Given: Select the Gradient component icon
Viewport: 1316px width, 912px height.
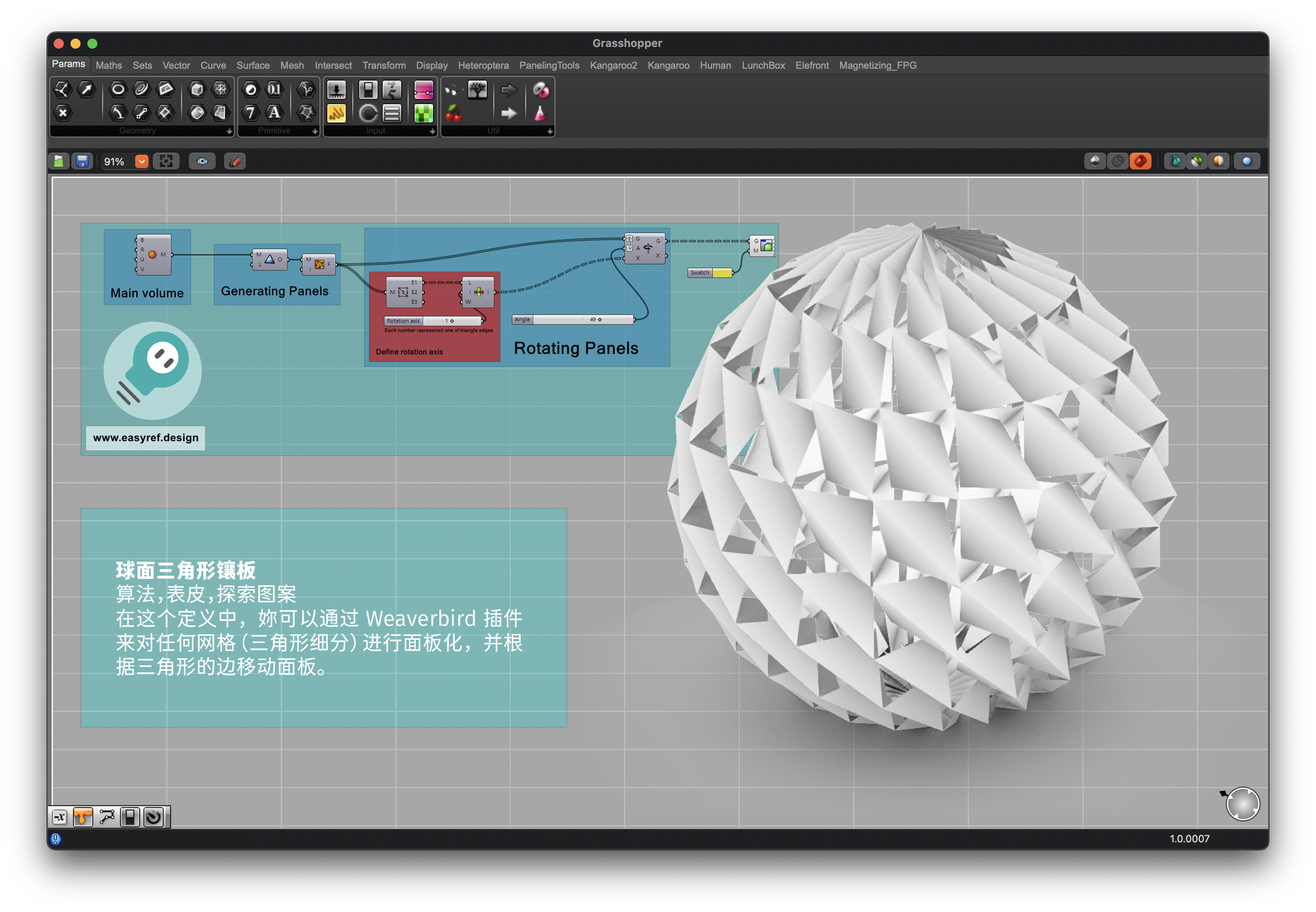Looking at the screenshot, I should tap(423, 90).
